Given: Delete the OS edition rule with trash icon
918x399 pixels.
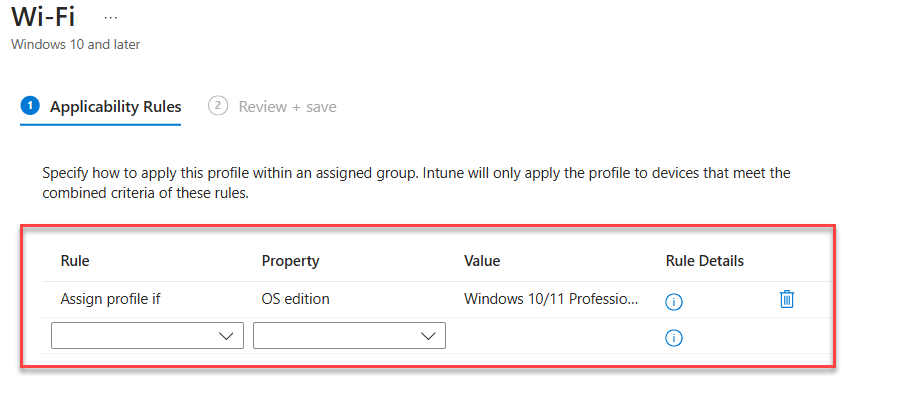Looking at the screenshot, I should pos(787,300).
